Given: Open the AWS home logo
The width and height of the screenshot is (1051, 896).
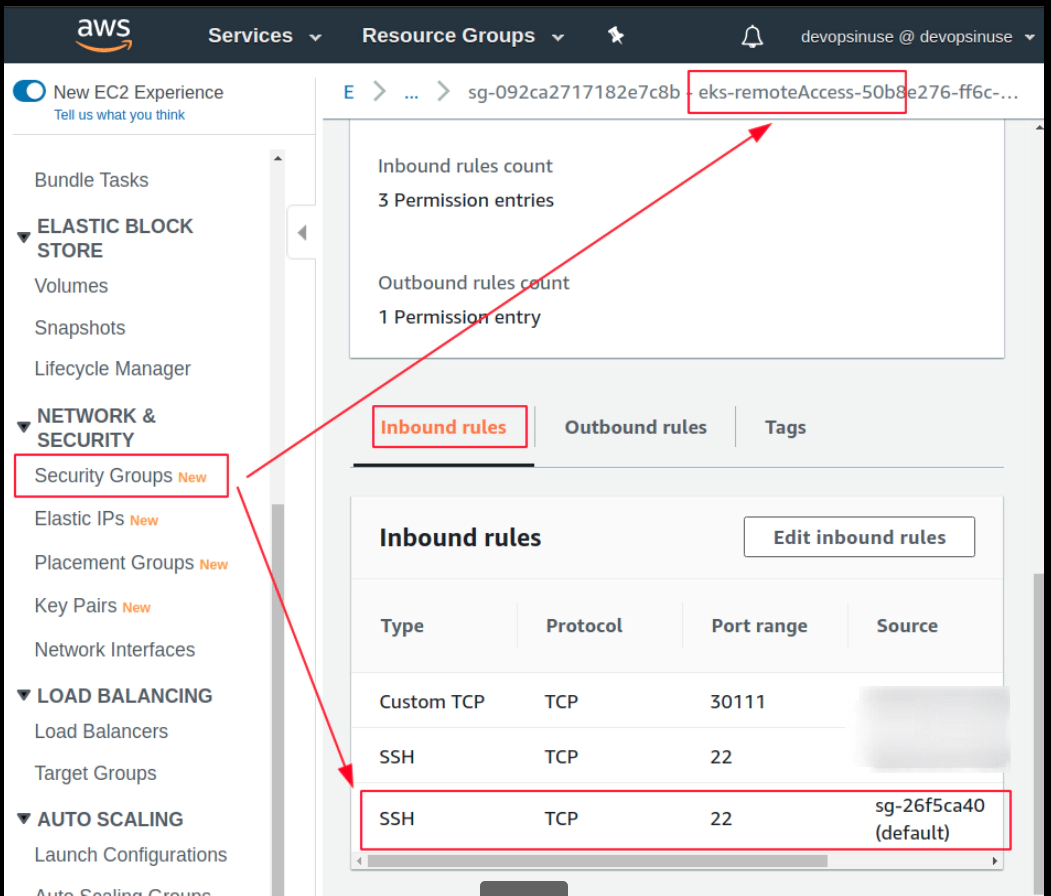Looking at the screenshot, I should point(104,35).
